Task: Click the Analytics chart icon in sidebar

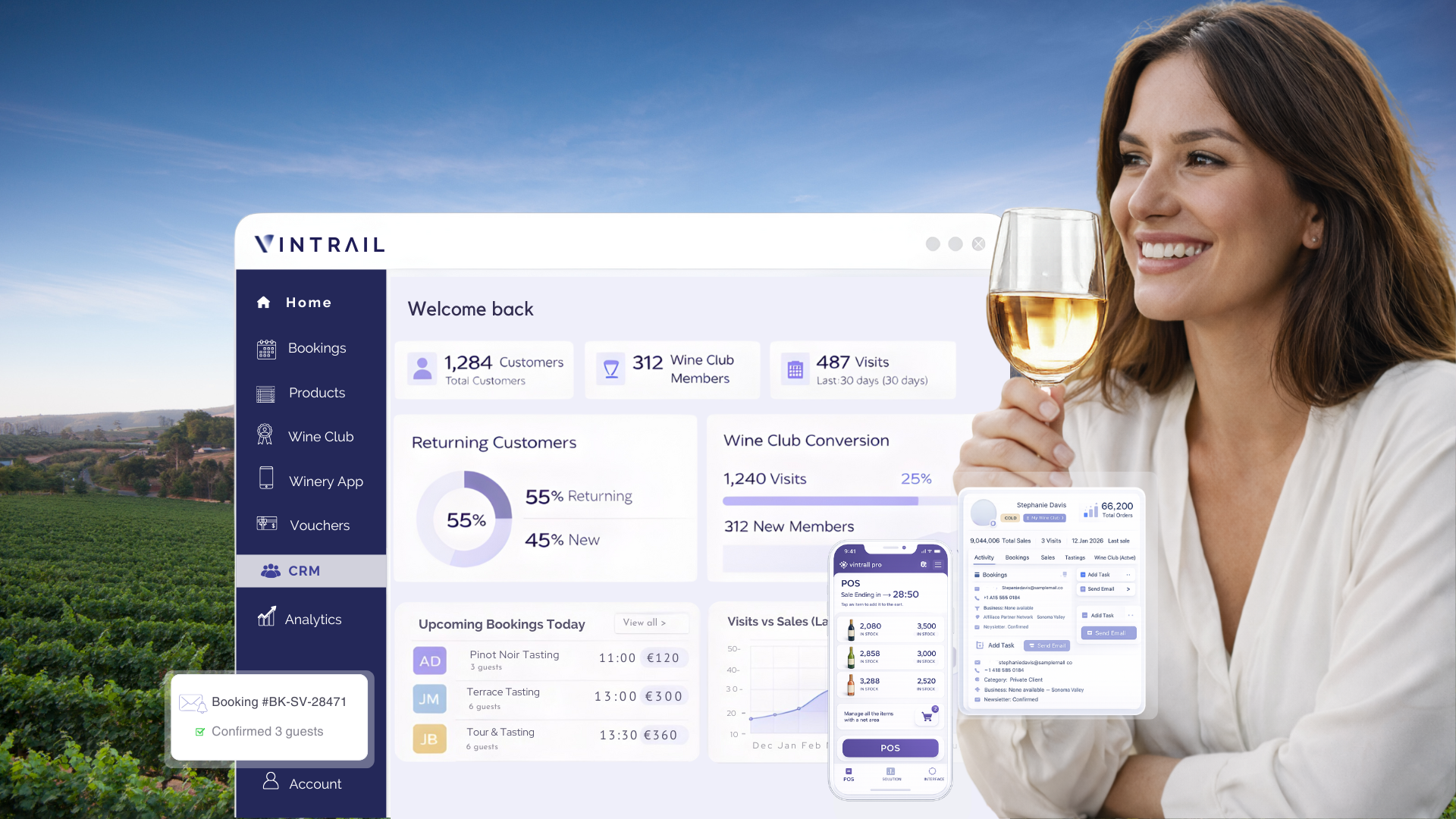Action: tap(266, 617)
